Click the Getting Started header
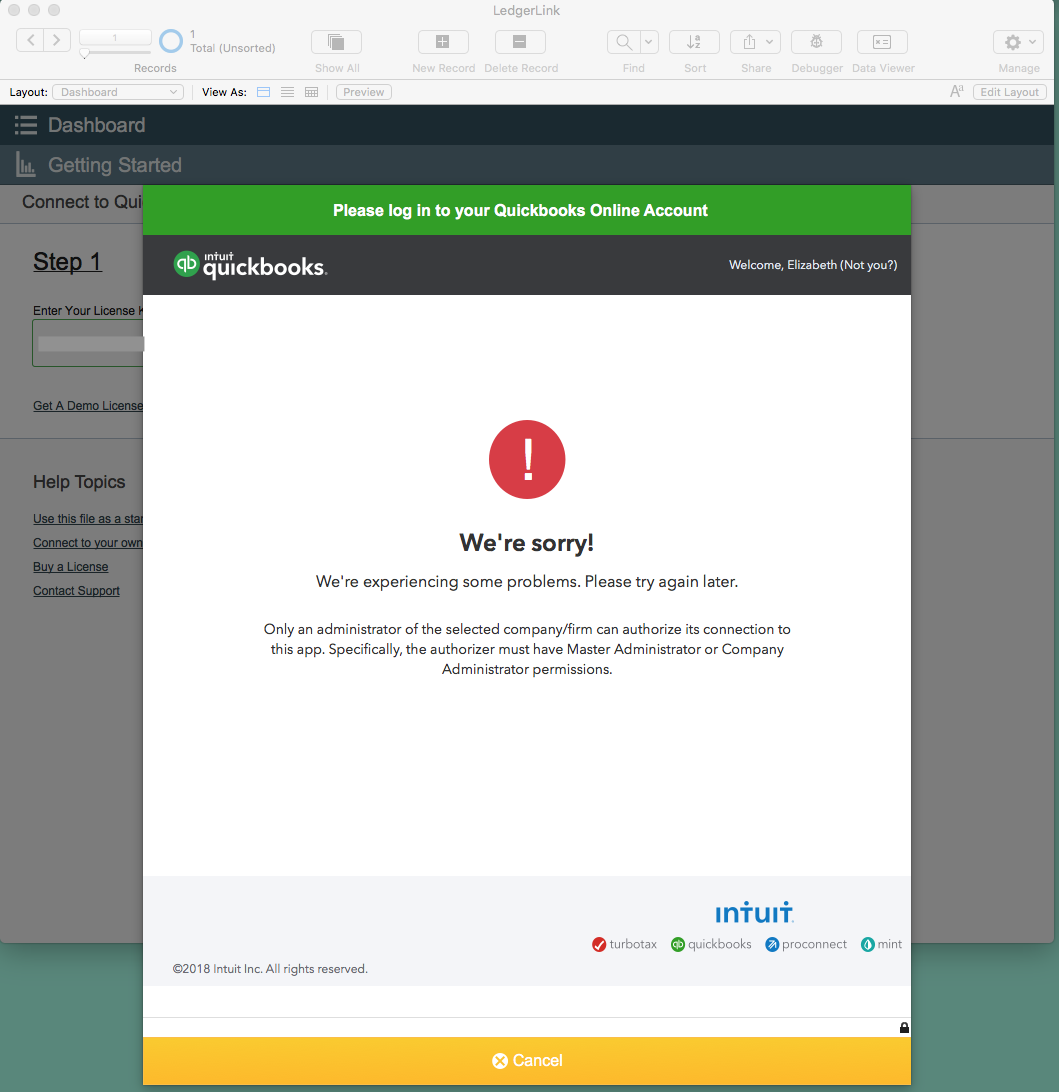Screen dimensions: 1059x1092 115,165
